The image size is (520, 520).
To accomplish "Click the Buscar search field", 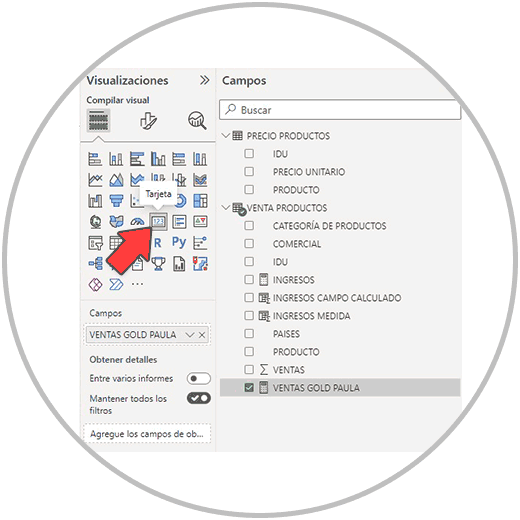I will tap(340, 110).
